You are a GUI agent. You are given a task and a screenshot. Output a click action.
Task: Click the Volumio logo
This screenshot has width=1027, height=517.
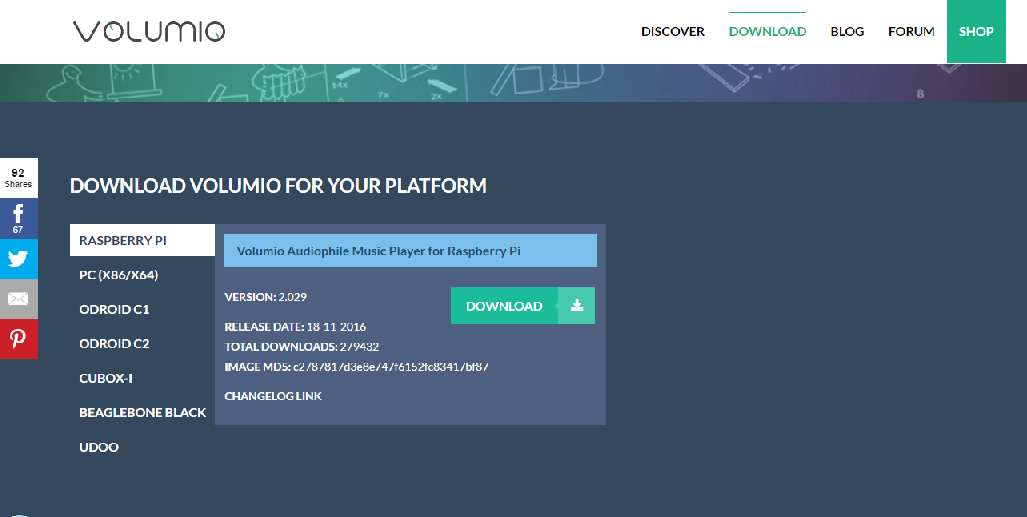pyautogui.click(x=149, y=31)
